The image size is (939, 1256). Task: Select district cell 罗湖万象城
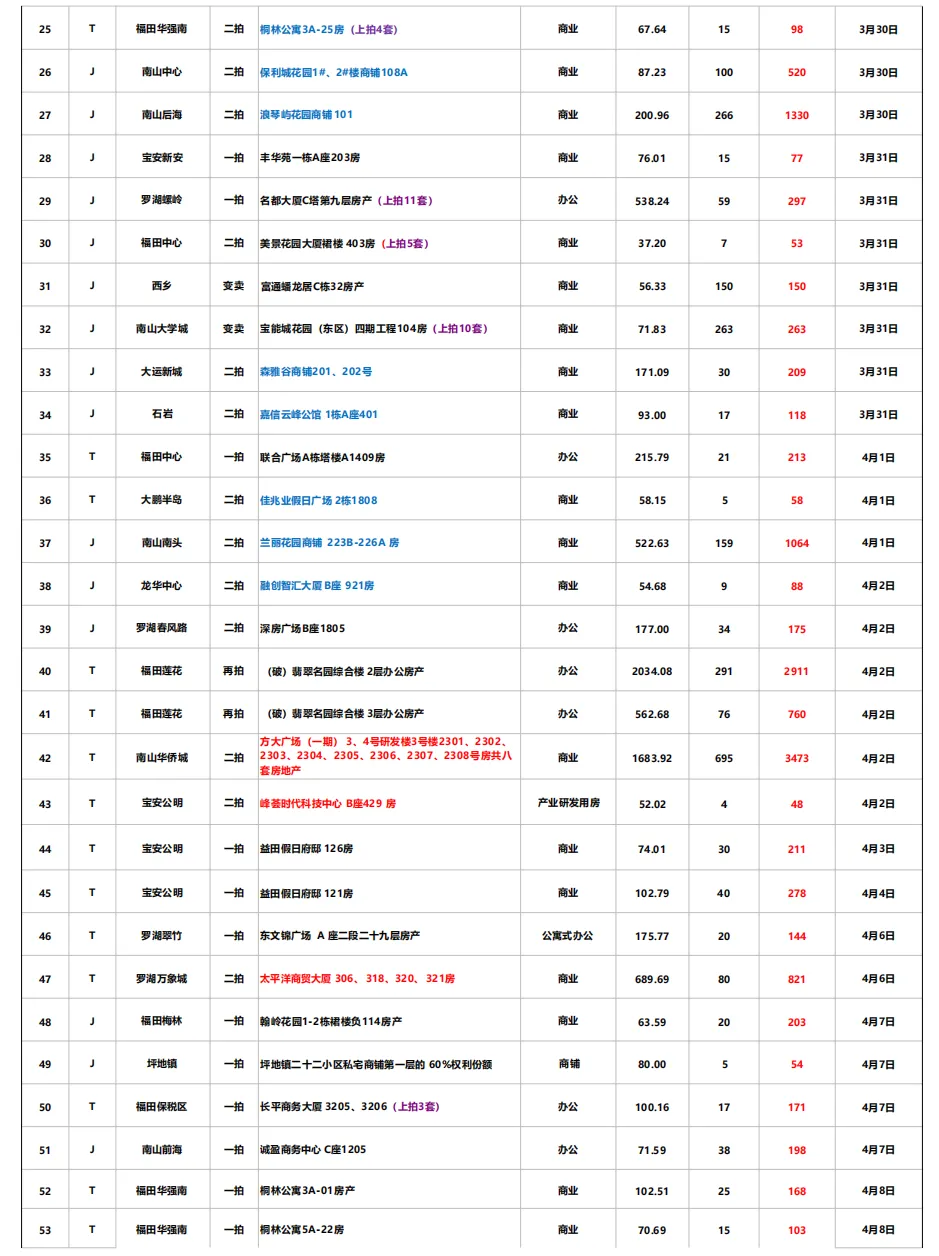click(x=162, y=979)
